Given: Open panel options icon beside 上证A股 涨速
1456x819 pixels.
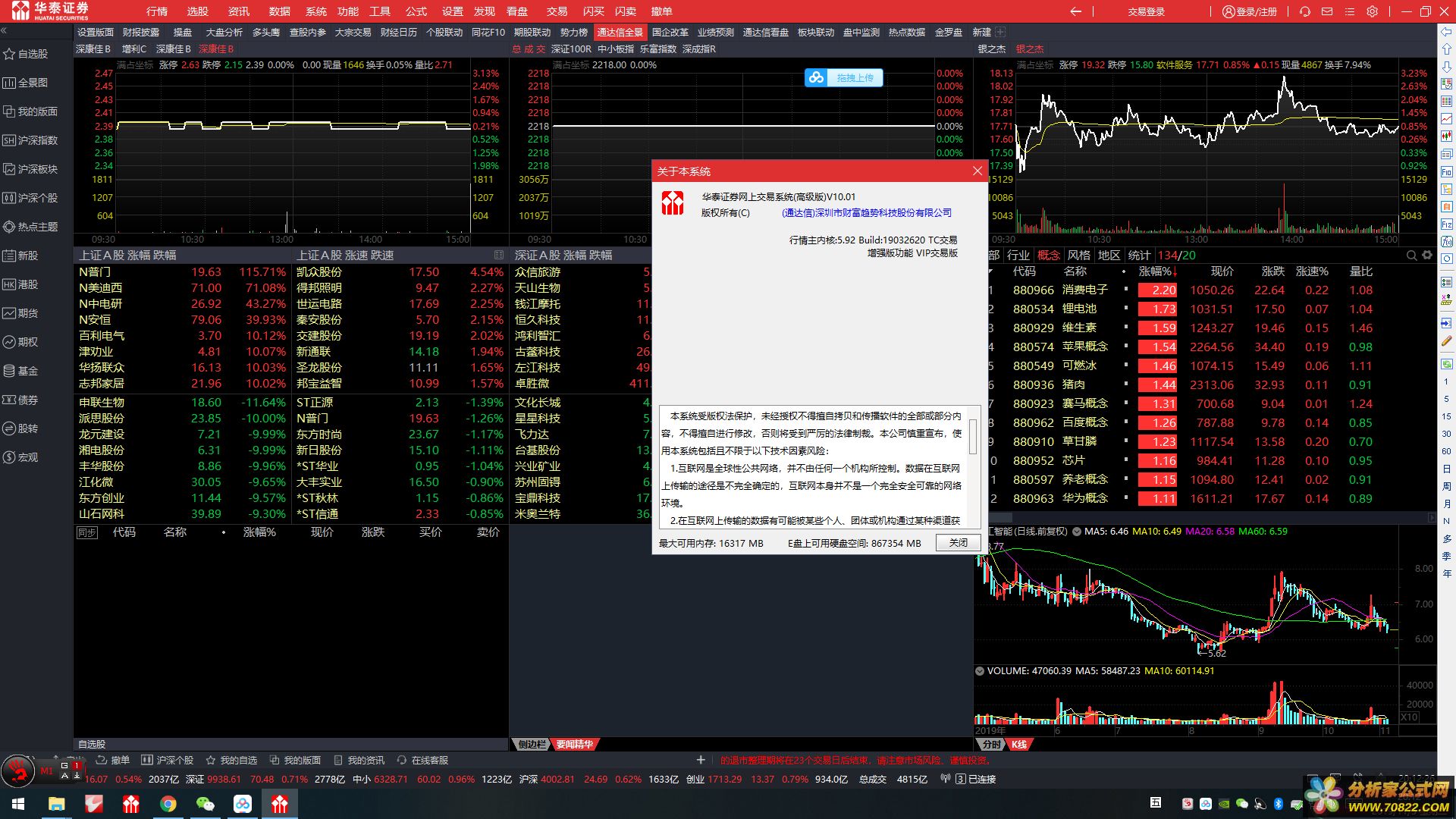Looking at the screenshot, I should (x=498, y=255).
